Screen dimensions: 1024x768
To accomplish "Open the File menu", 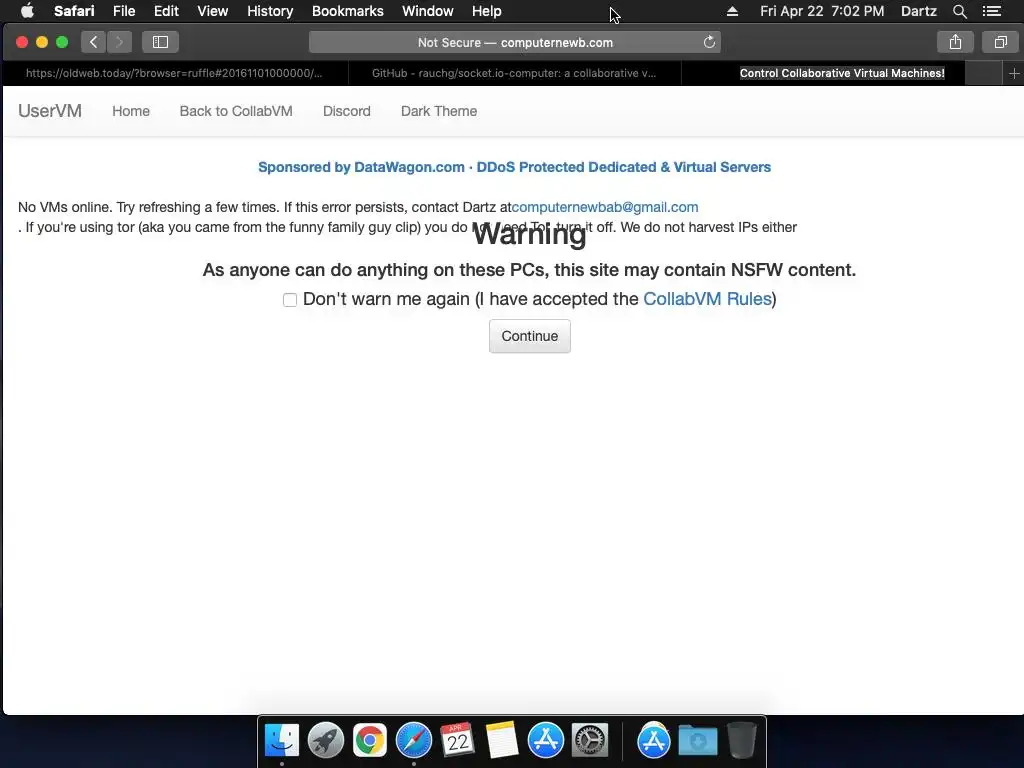I will pyautogui.click(x=123, y=11).
